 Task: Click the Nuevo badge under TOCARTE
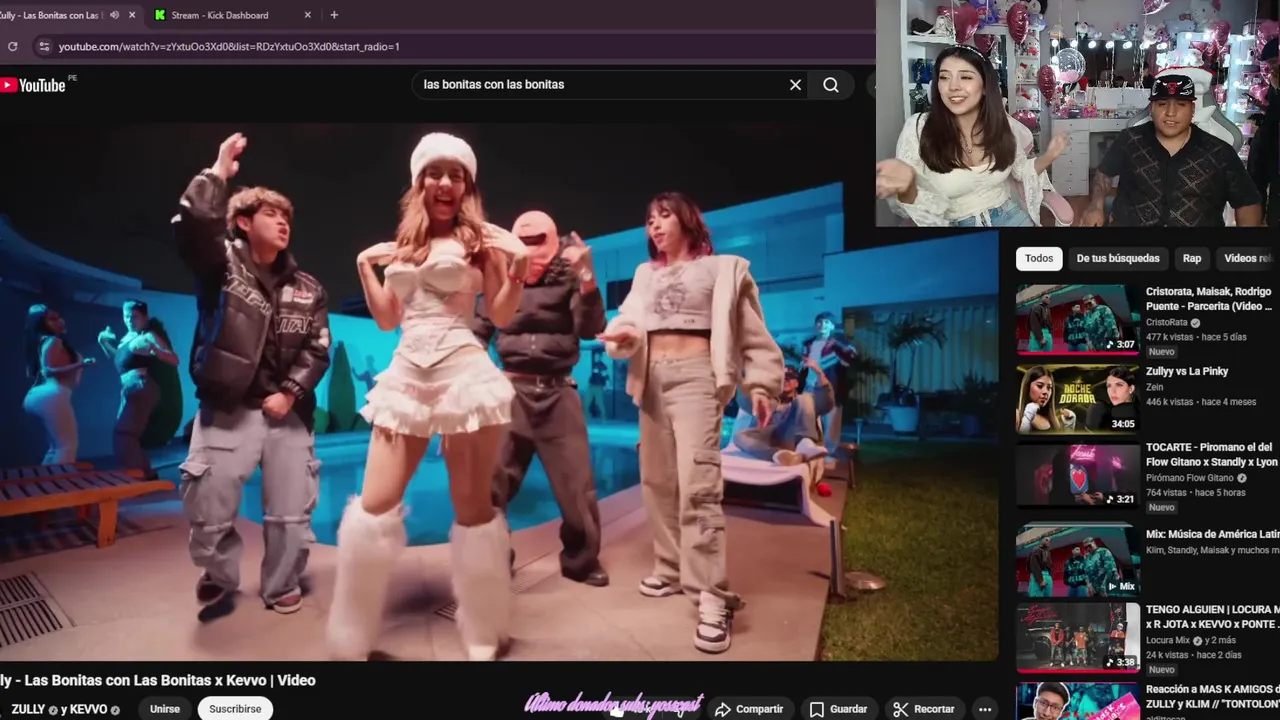pos(1161,507)
